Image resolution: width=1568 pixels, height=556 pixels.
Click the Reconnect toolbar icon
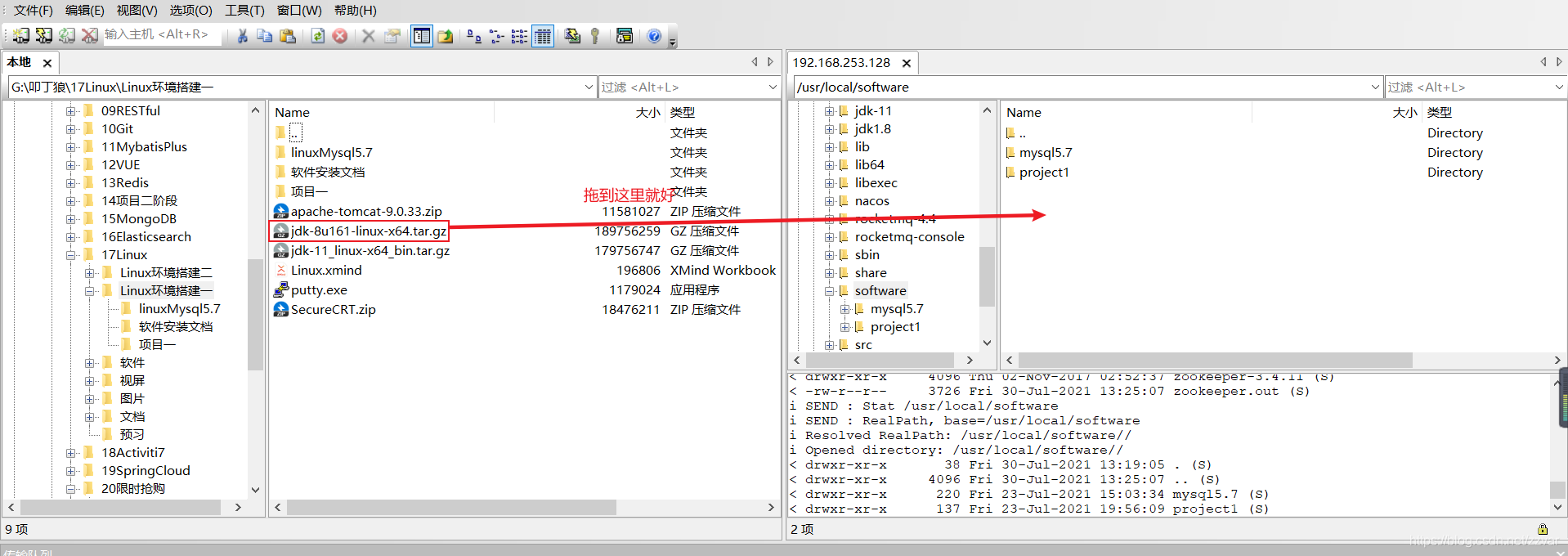point(67,35)
